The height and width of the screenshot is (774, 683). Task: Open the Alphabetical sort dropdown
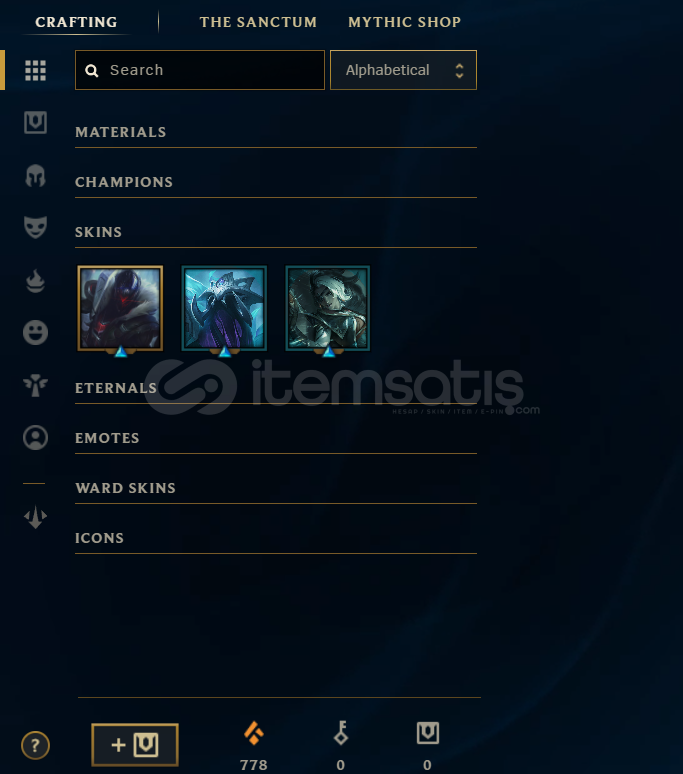click(403, 70)
